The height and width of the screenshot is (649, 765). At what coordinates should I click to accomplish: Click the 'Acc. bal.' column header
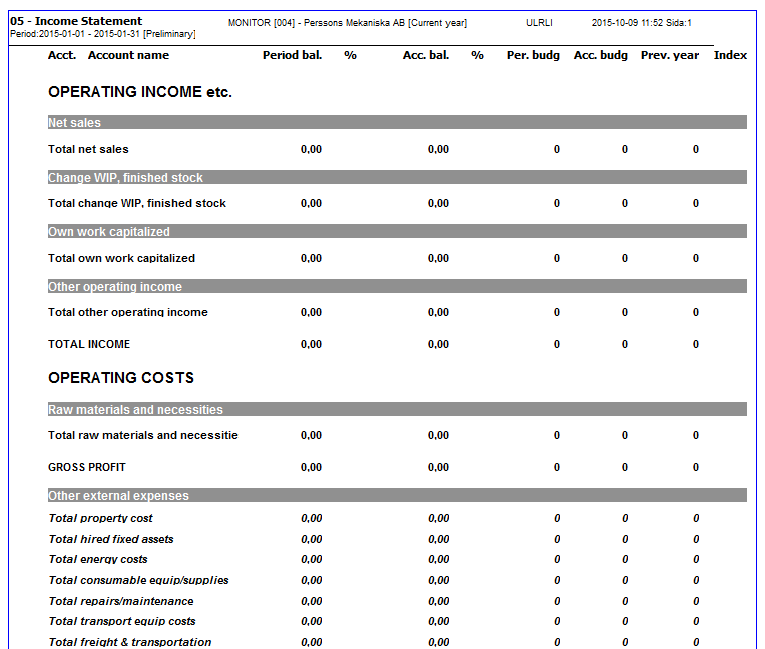[x=425, y=55]
